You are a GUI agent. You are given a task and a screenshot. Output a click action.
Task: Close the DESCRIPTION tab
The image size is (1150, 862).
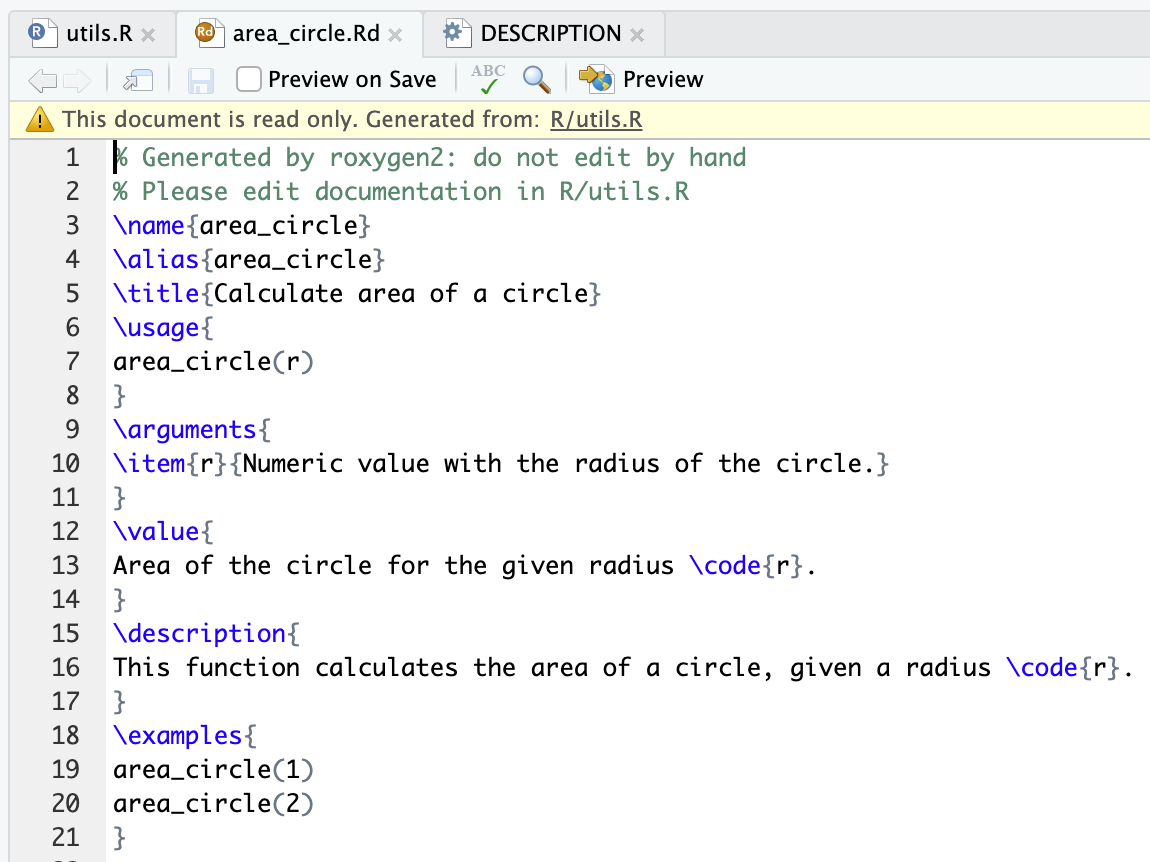click(x=637, y=35)
